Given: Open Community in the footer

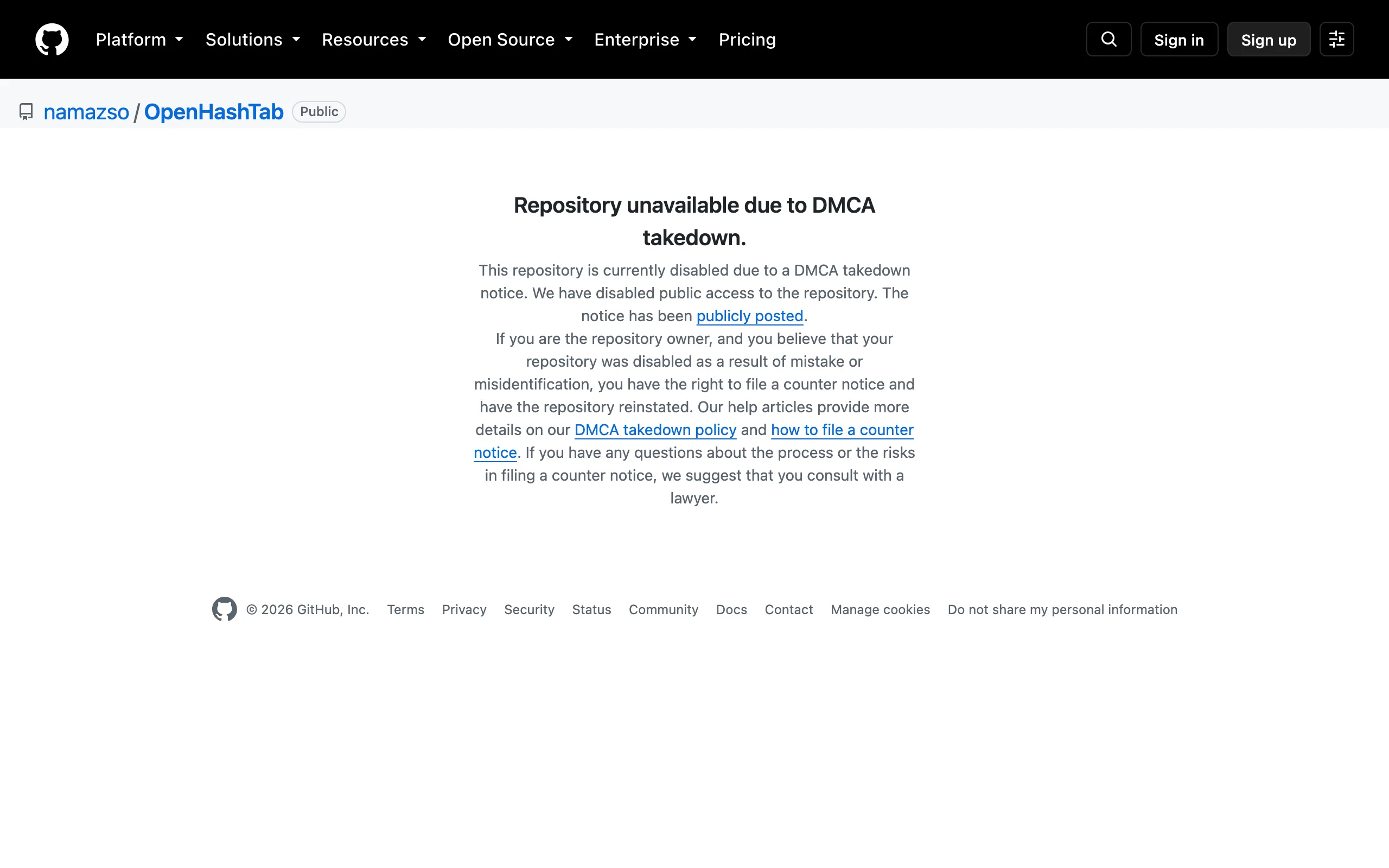Looking at the screenshot, I should coord(663,610).
